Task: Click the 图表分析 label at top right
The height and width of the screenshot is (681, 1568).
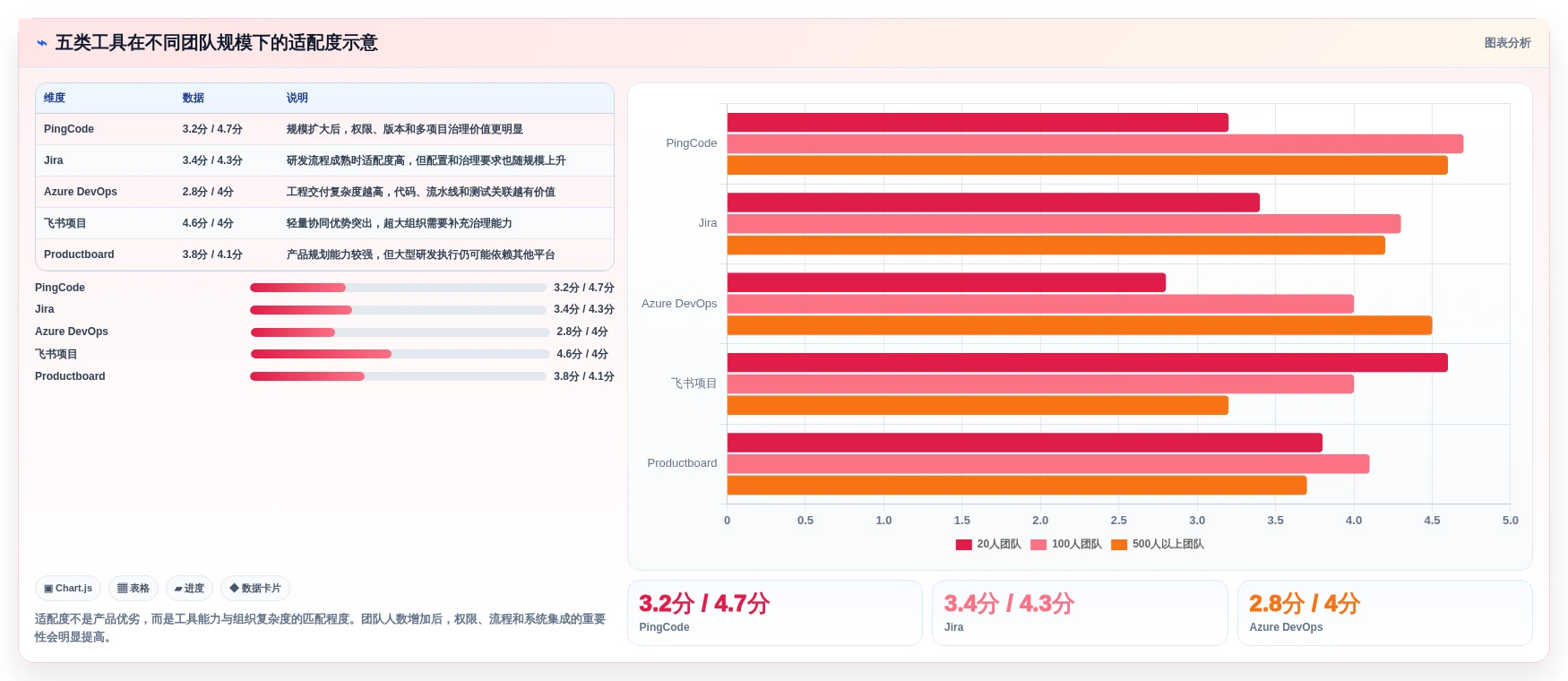Action: coord(1507,43)
